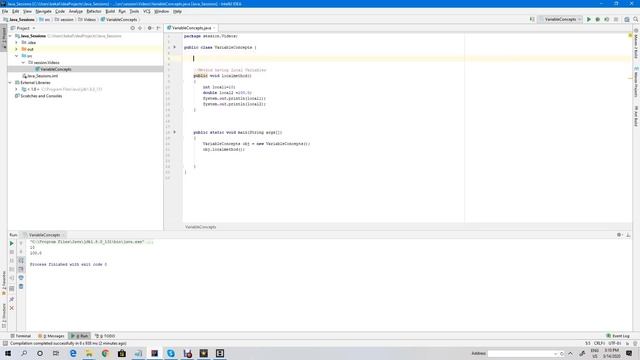Select the VariableConcepts.java editor tab
This screenshot has width=640, height=360.
pos(191,28)
